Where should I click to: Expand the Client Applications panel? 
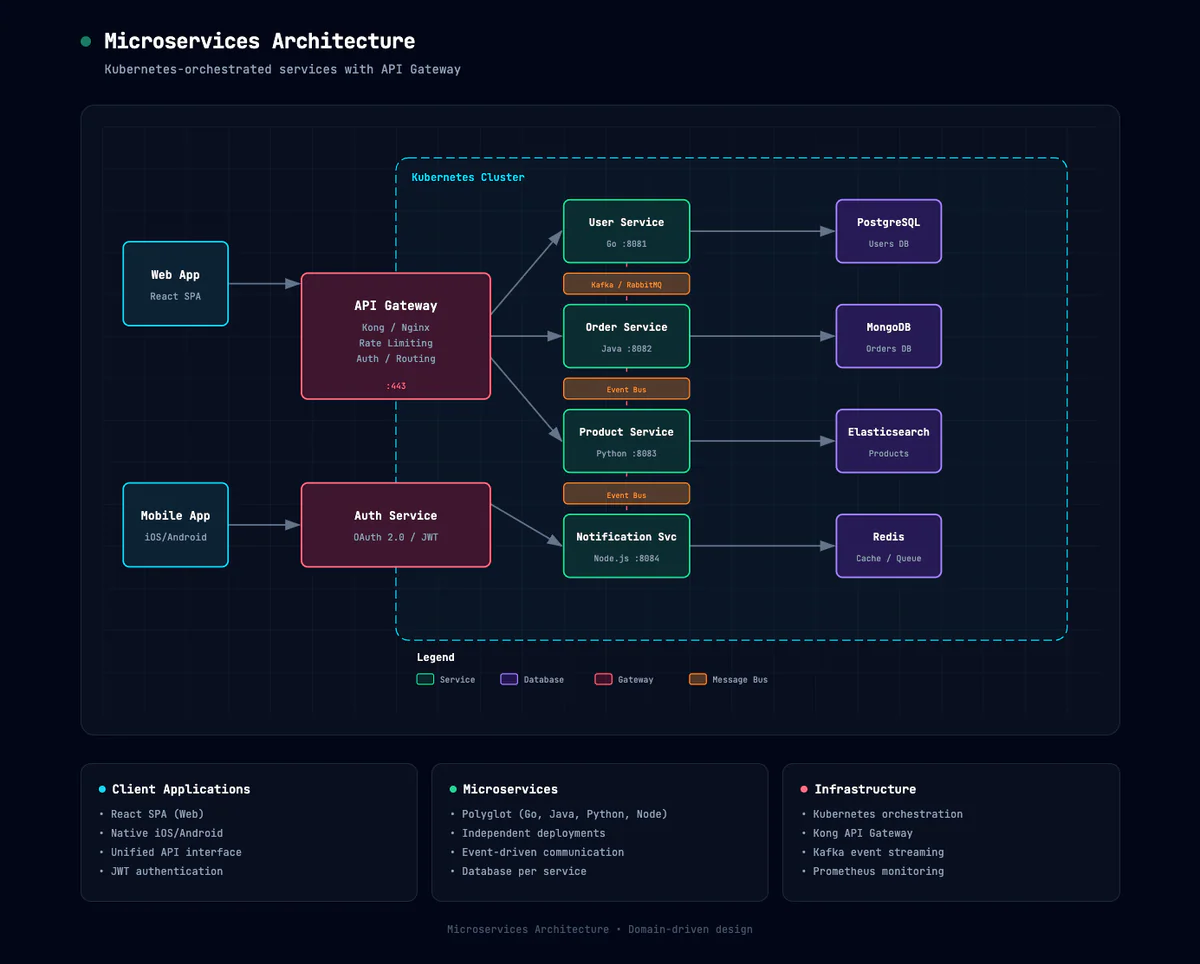[178, 789]
